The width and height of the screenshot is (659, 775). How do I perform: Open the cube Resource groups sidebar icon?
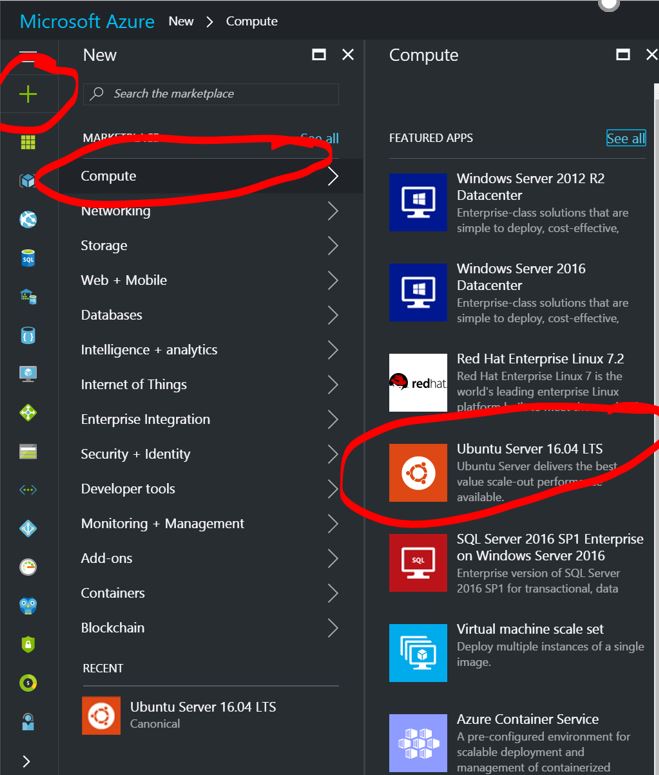pos(28,181)
